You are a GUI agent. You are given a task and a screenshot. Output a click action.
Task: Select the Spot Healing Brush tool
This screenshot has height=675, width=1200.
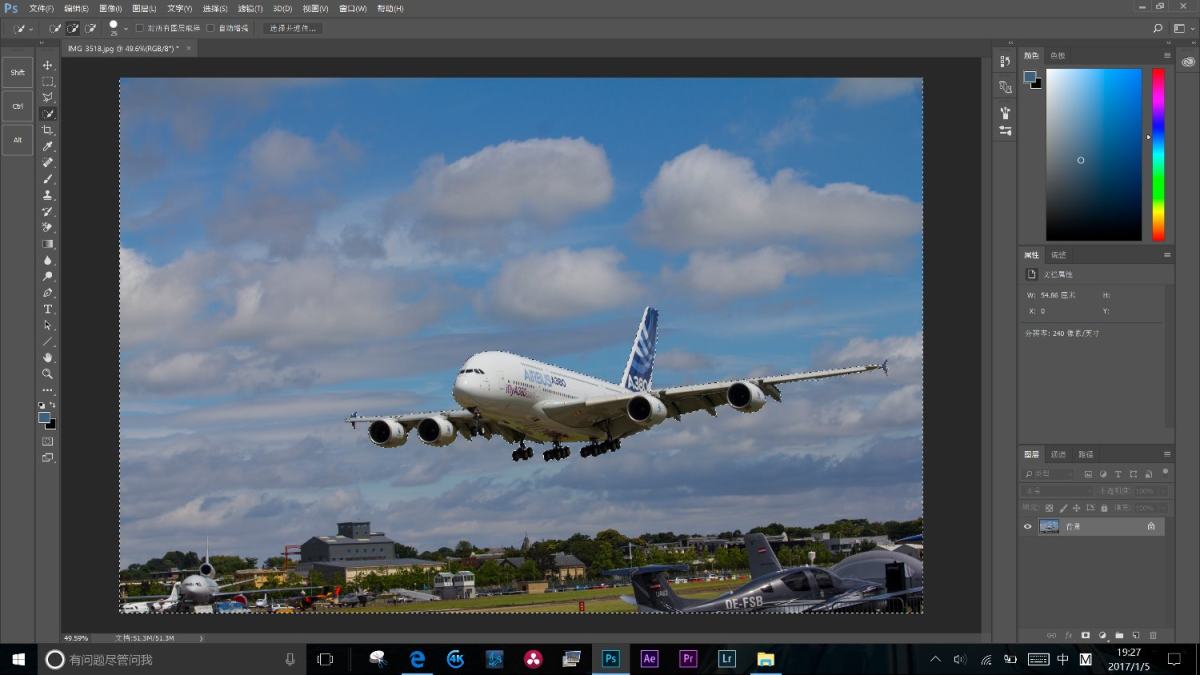click(x=47, y=162)
